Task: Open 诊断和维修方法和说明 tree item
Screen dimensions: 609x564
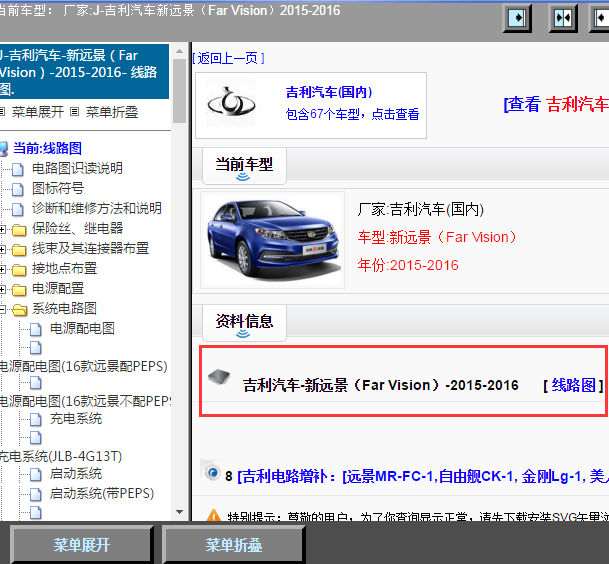Action: point(97,209)
